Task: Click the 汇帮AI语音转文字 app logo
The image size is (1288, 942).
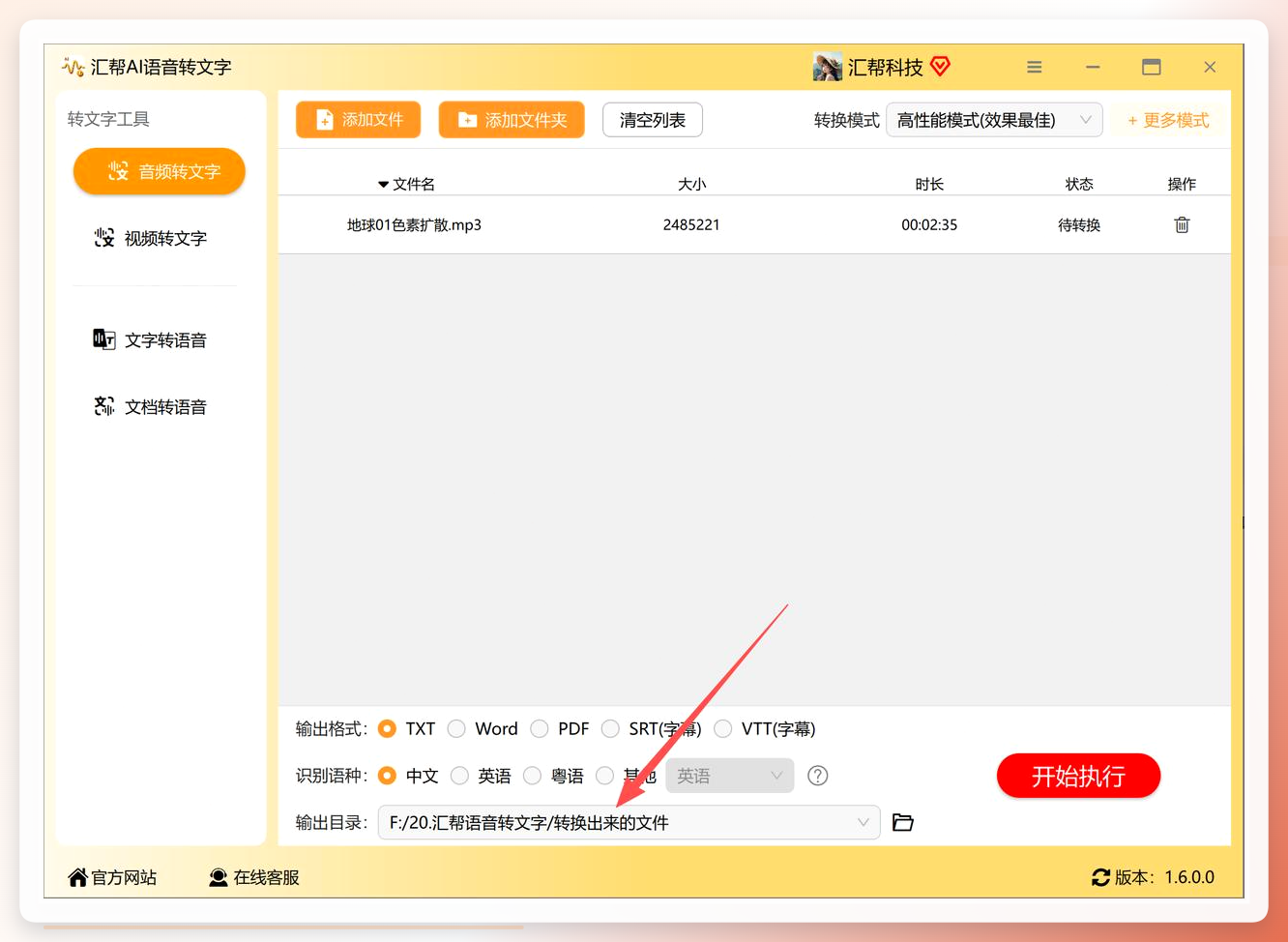Action: (x=73, y=67)
